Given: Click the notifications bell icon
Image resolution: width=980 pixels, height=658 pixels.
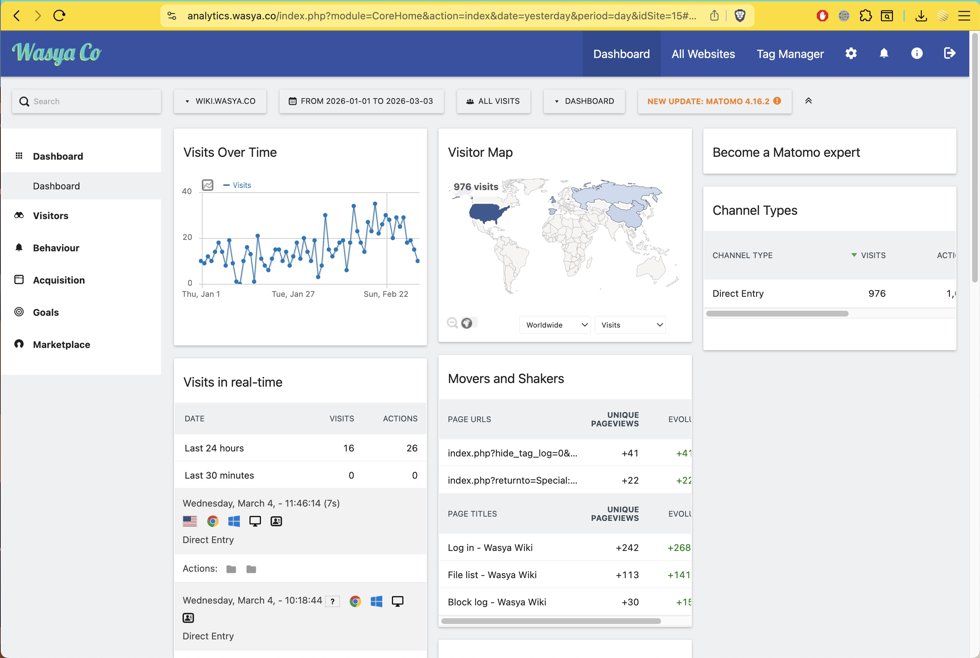Looking at the screenshot, I should 884,54.
